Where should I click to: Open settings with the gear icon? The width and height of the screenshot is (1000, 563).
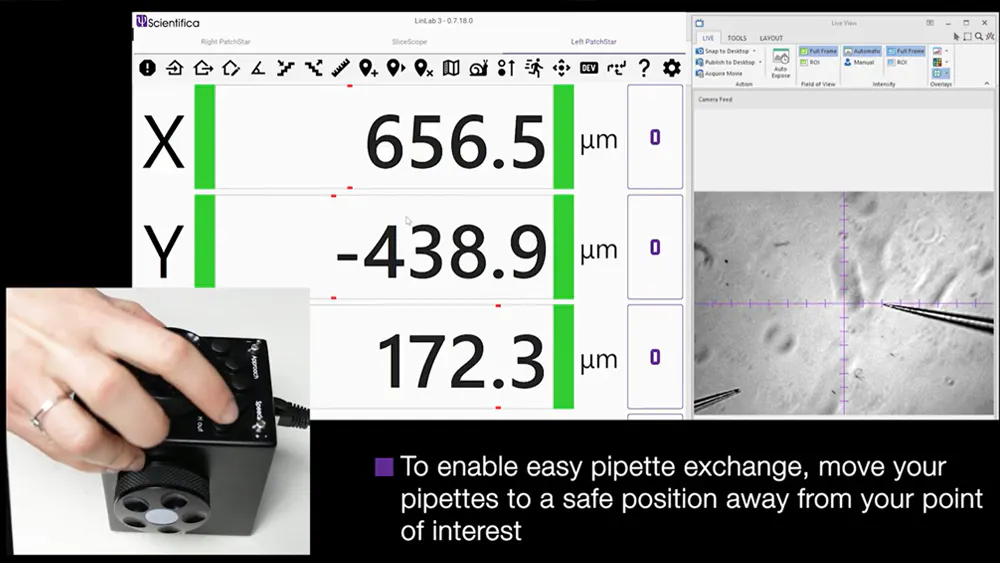pyautogui.click(x=672, y=68)
